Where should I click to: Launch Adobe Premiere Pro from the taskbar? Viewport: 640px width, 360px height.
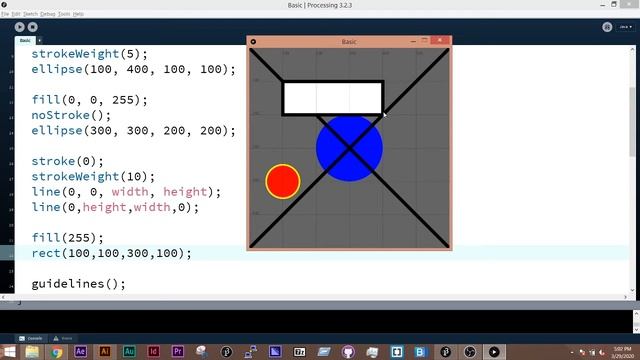[178, 351]
